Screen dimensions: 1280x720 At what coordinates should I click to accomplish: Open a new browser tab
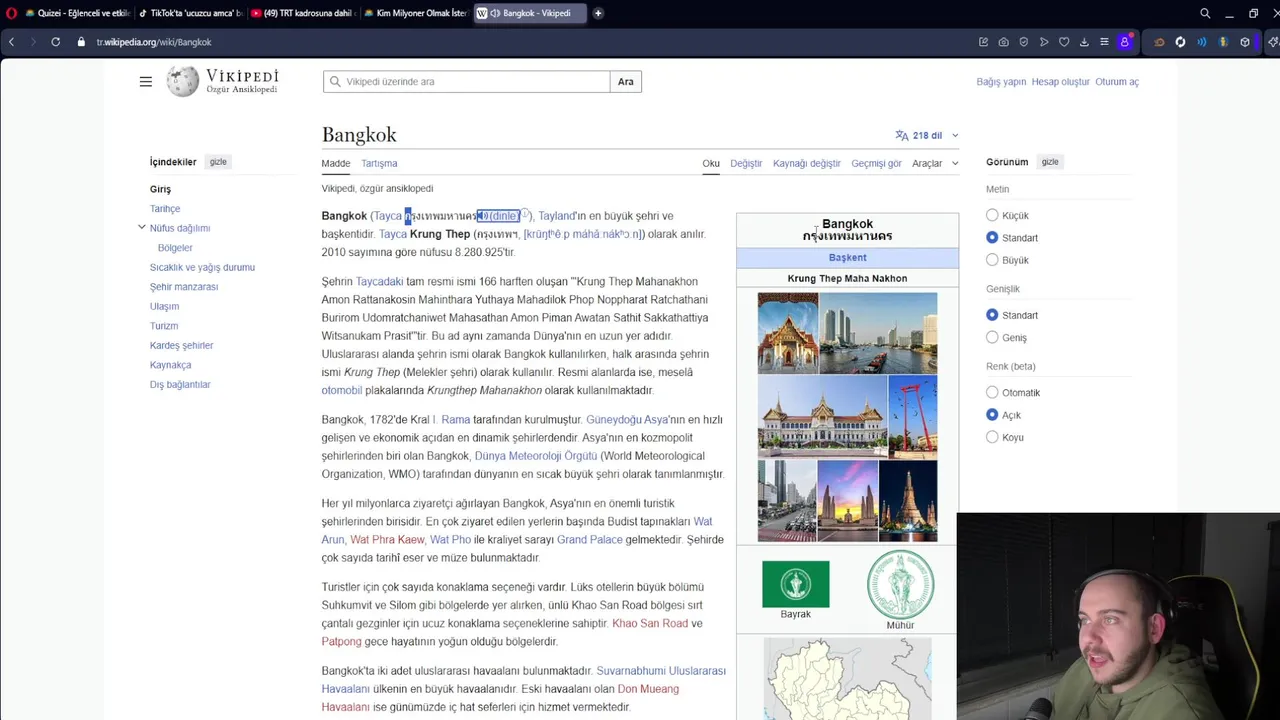click(x=598, y=13)
